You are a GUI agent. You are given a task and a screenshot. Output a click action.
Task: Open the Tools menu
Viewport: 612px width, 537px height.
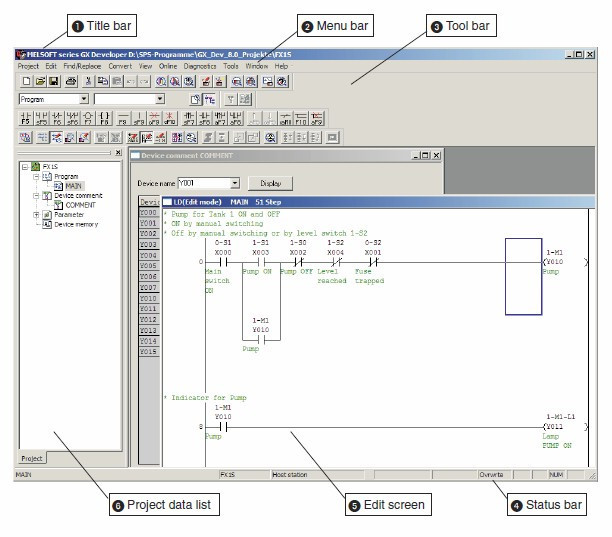231,66
